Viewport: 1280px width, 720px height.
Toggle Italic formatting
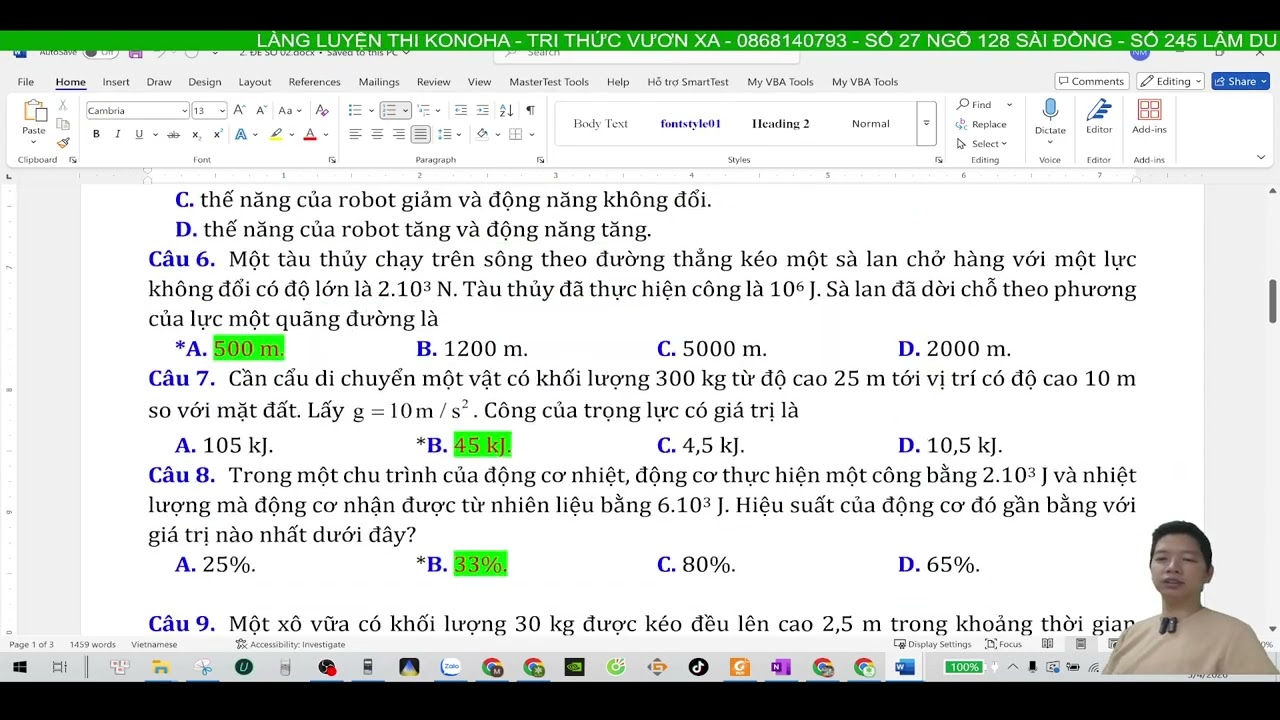click(117, 135)
